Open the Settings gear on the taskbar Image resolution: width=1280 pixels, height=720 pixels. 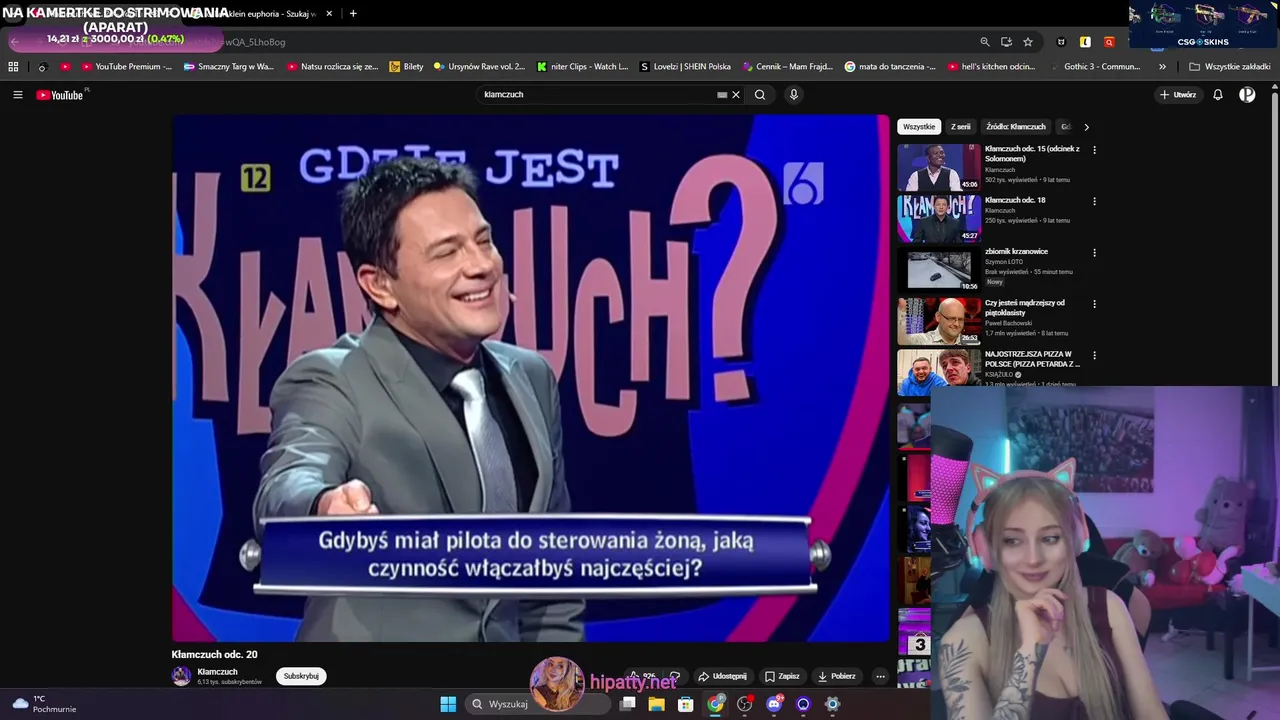[x=832, y=704]
